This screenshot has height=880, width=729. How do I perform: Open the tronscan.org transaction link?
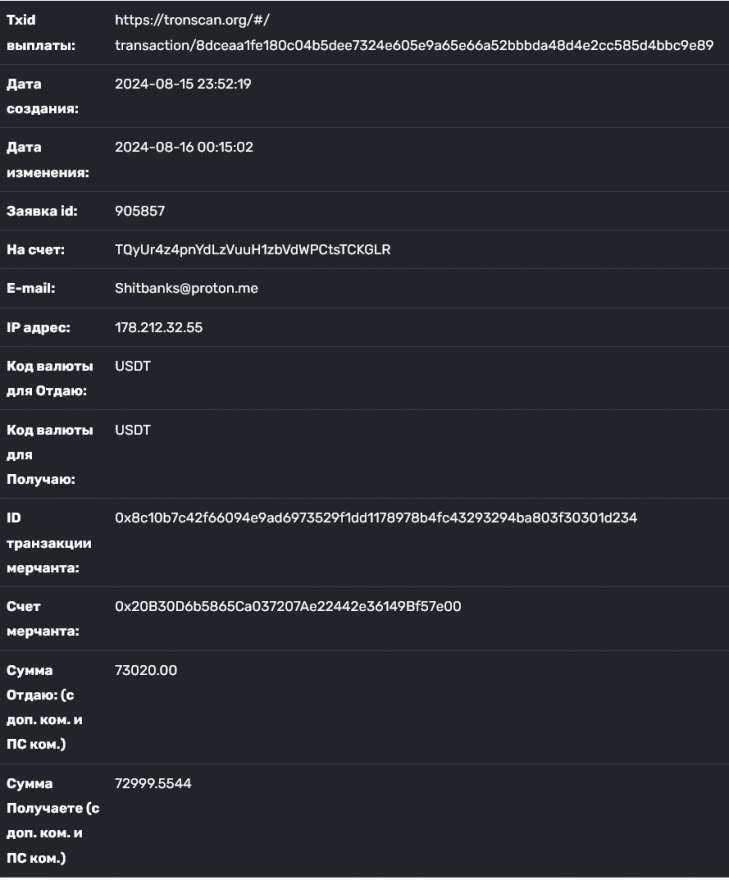(414, 45)
